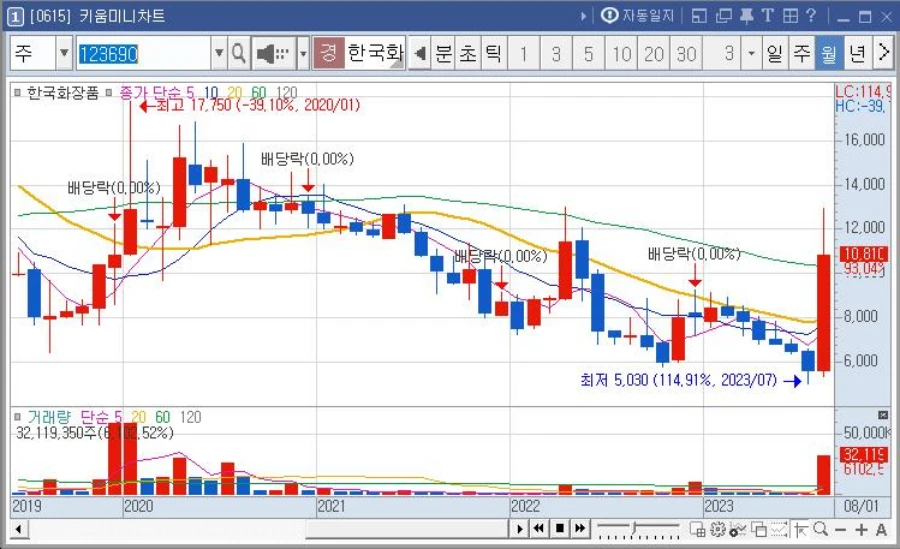The width and height of the screenshot is (900, 549).
Task: Click the small title bar arrow icon
Action: 583,16
